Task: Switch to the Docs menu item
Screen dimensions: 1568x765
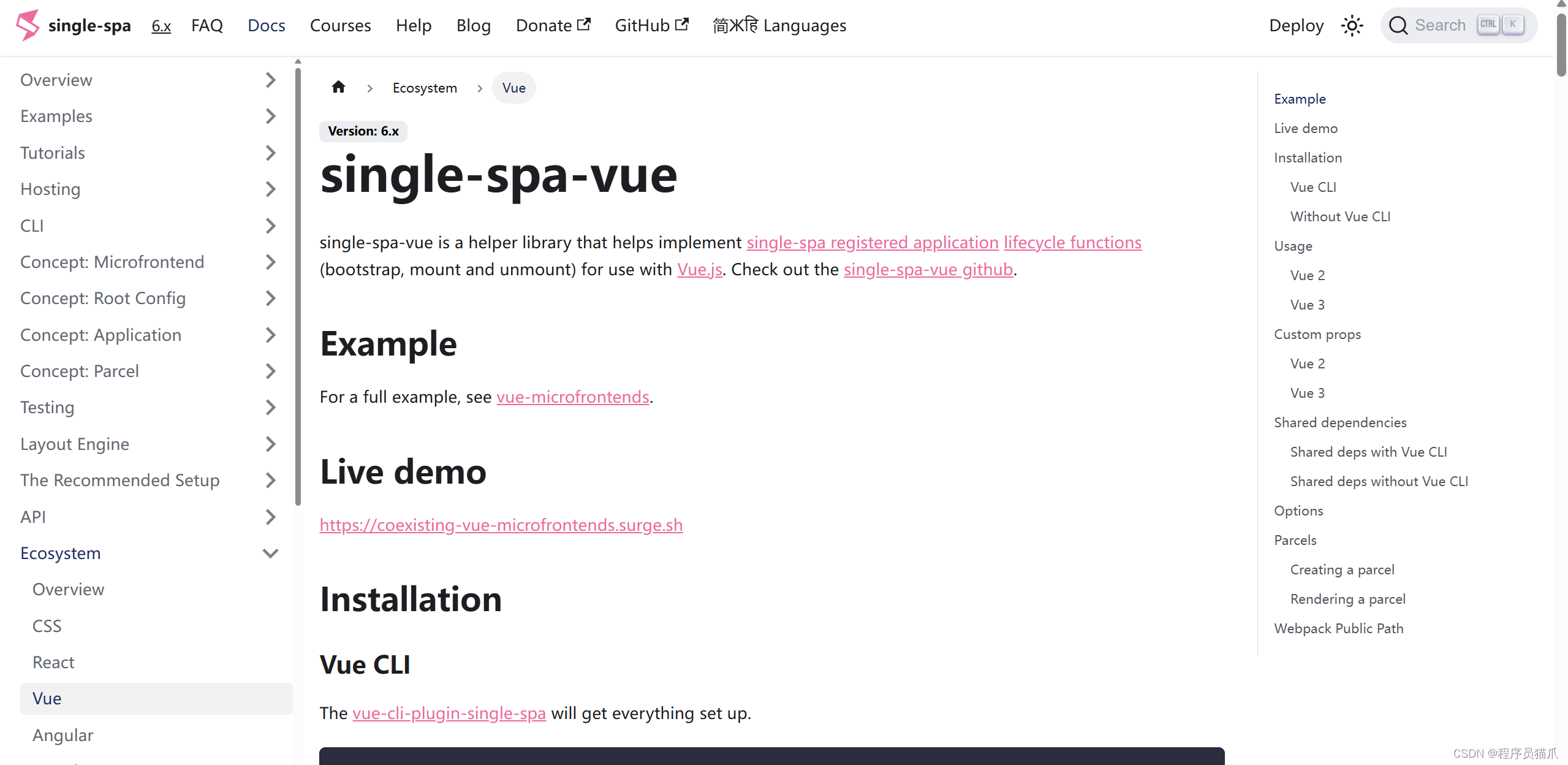Action: pos(266,25)
